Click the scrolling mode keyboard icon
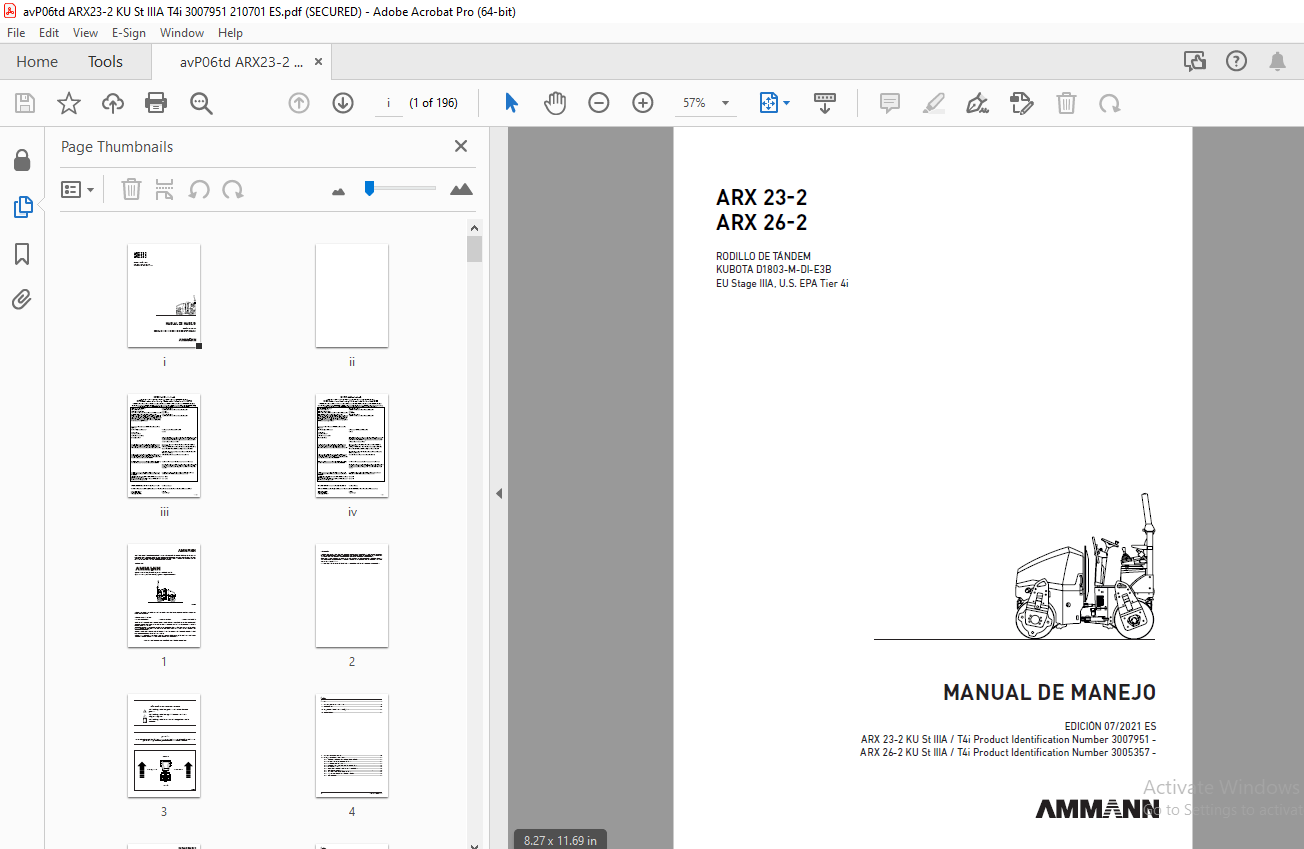This screenshot has width=1304, height=849. pos(825,103)
